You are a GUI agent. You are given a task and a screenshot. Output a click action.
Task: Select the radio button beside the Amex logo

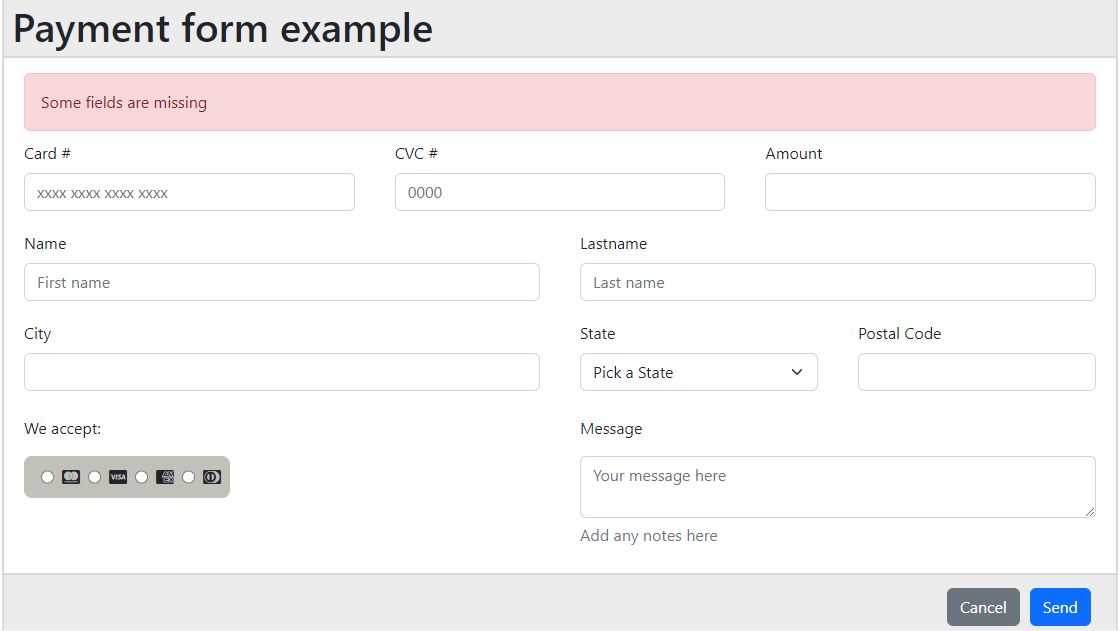tap(141, 477)
